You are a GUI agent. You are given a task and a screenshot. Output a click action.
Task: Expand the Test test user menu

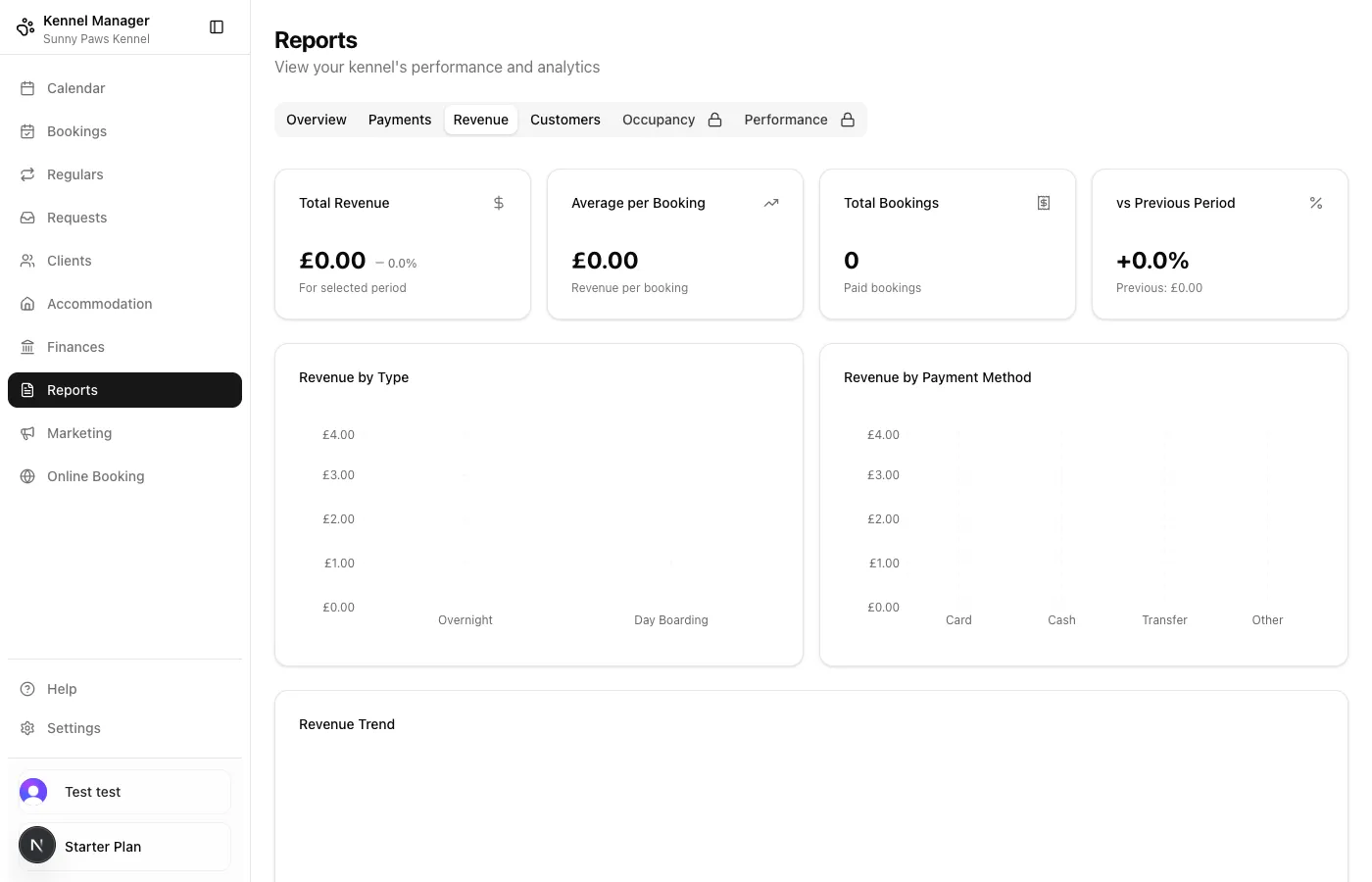[x=122, y=792]
